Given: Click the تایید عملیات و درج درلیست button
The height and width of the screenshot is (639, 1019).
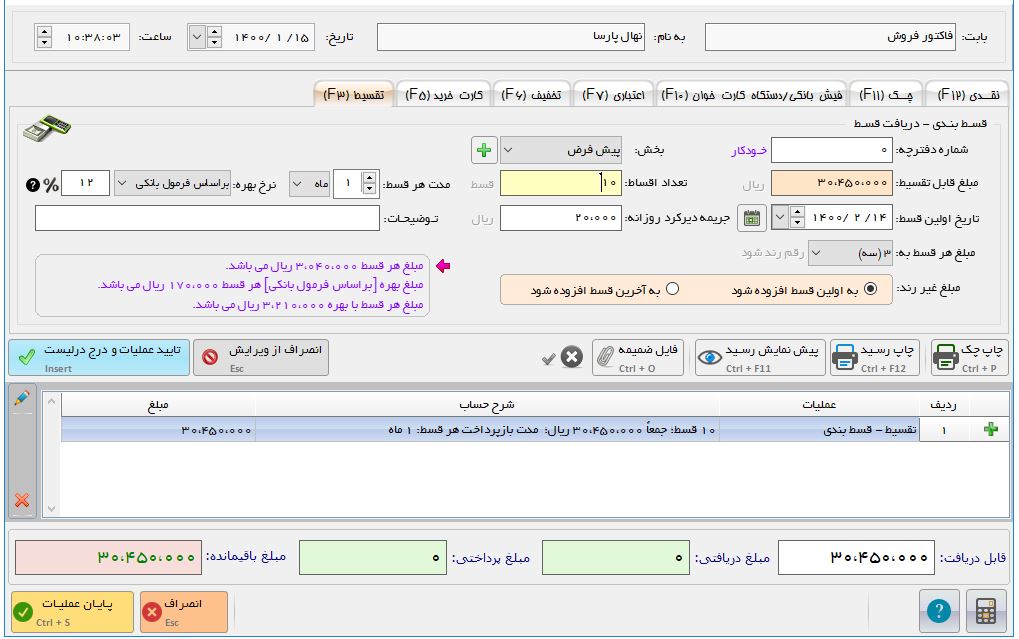Looking at the screenshot, I should click(98, 357).
